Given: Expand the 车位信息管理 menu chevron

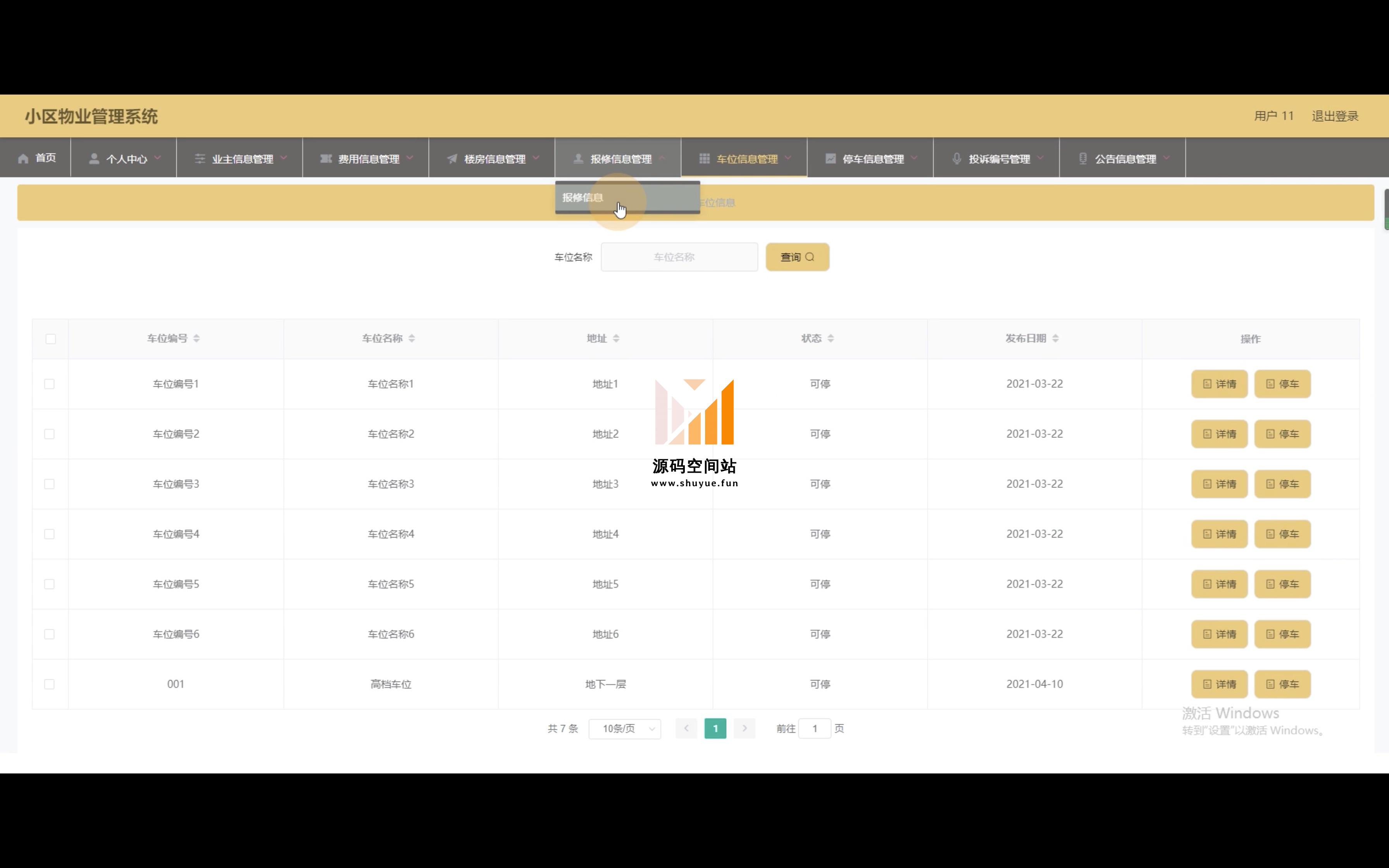Looking at the screenshot, I should 788,158.
